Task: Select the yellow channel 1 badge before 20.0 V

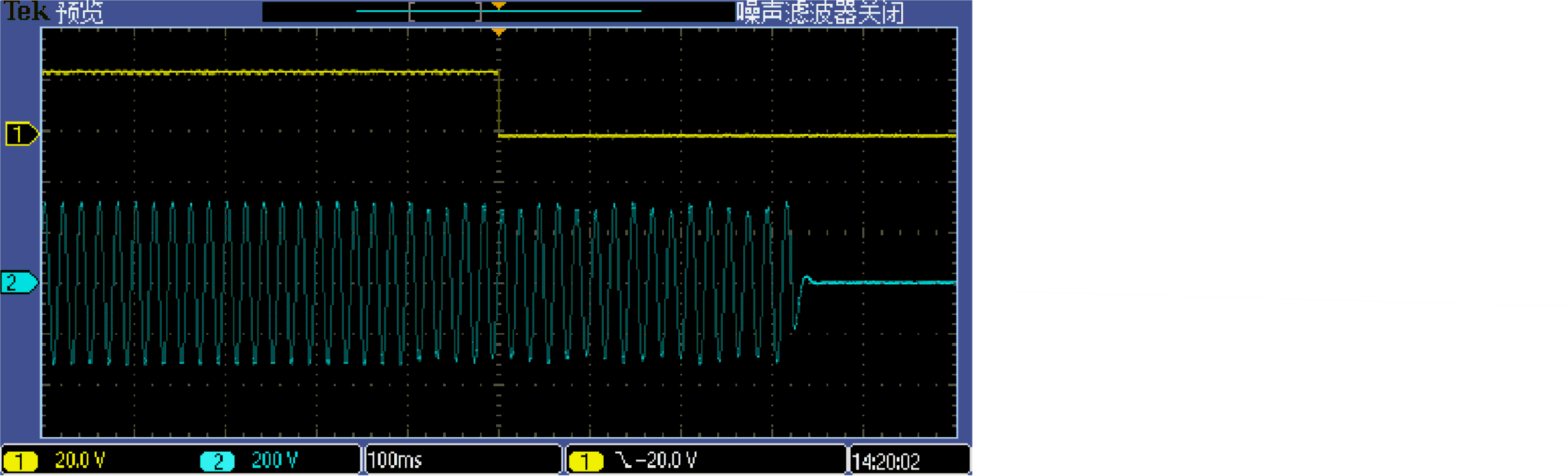Action: tap(20, 461)
